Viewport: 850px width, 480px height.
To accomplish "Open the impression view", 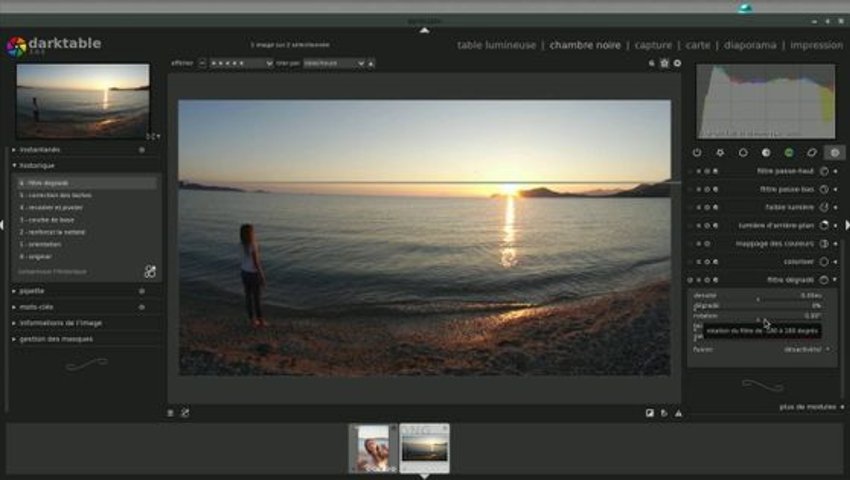I will [816, 45].
